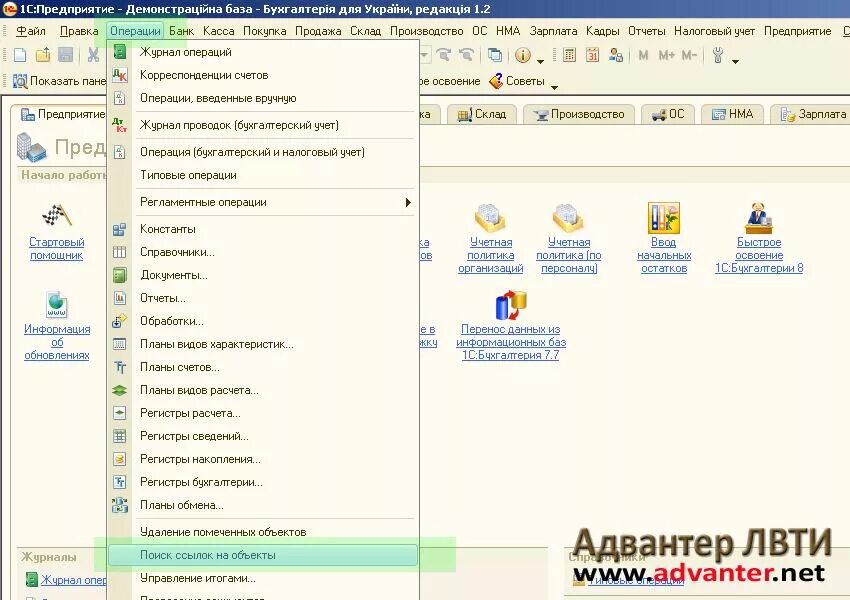Switch to the Производство tab

579,114
